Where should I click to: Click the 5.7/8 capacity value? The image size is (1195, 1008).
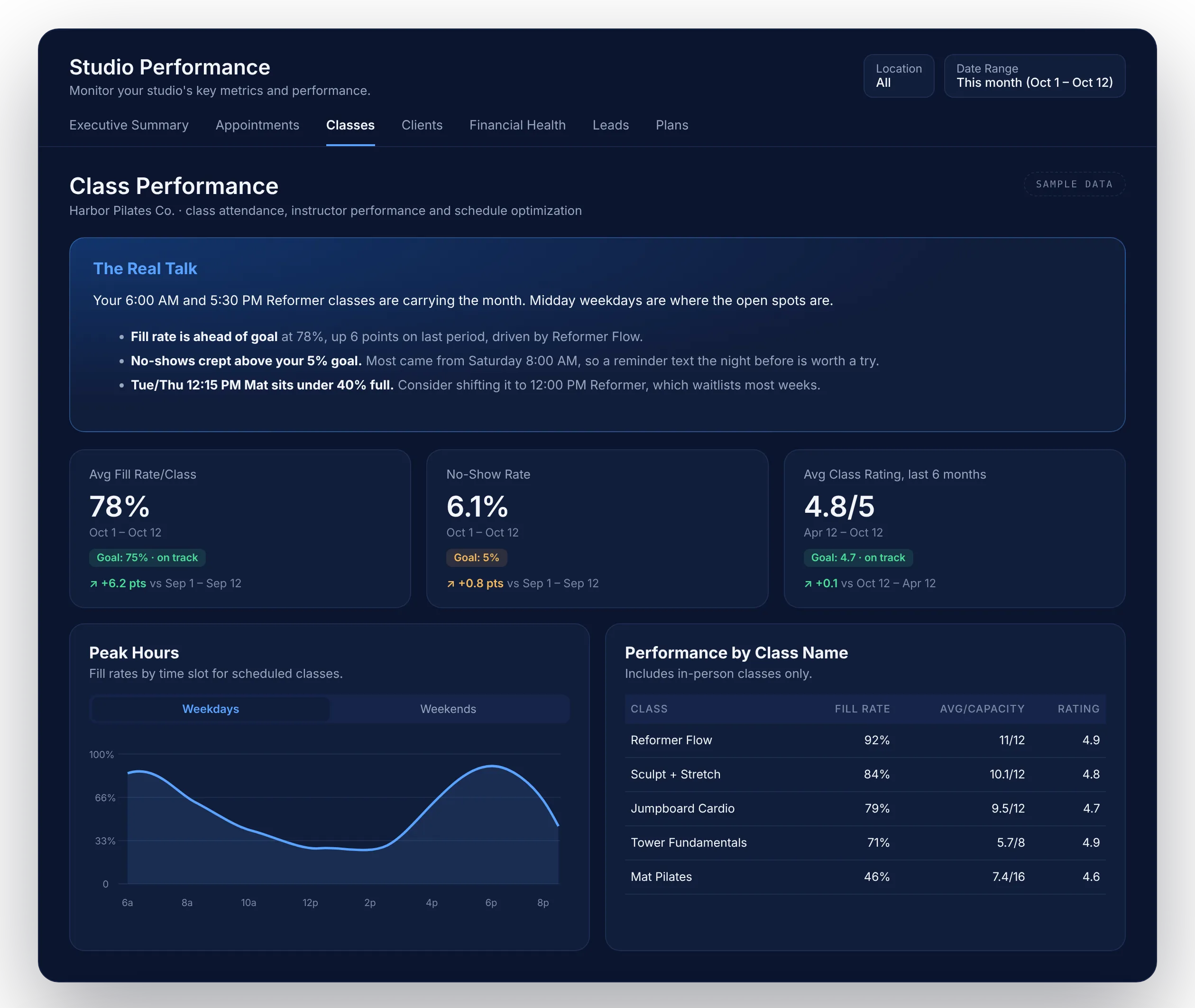1011,843
